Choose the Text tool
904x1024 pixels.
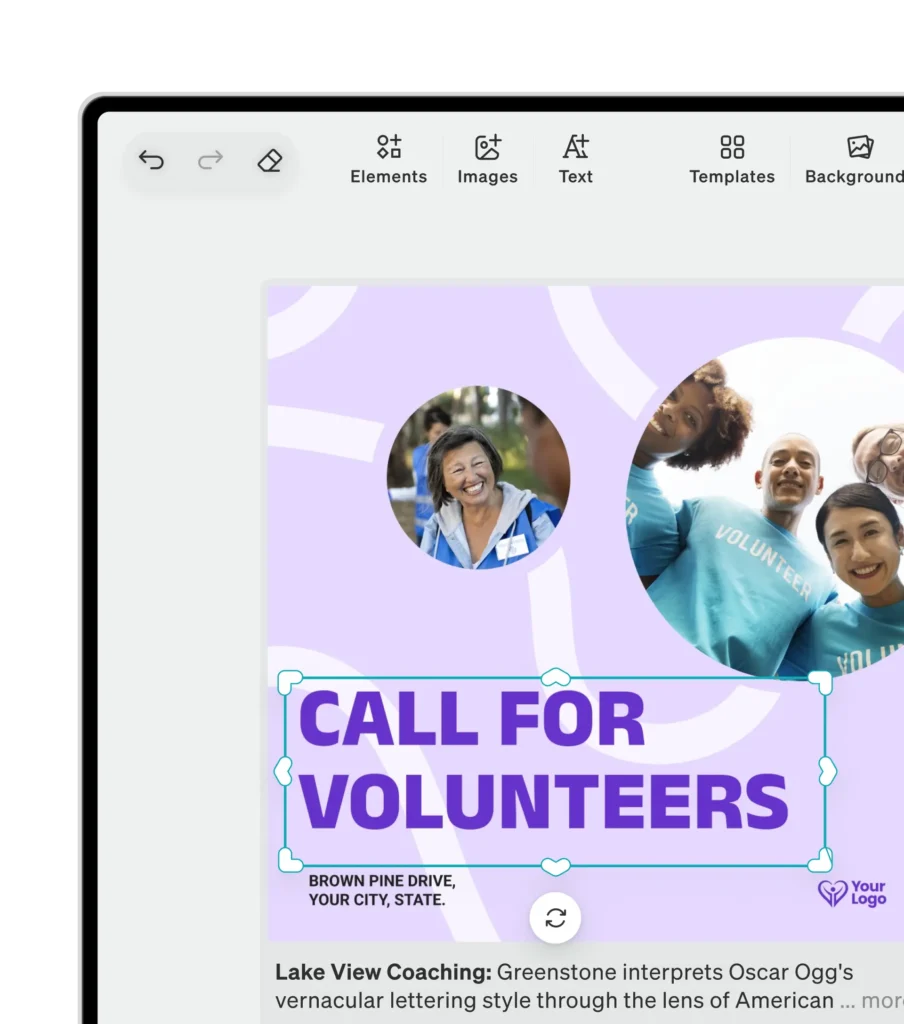coord(575,160)
